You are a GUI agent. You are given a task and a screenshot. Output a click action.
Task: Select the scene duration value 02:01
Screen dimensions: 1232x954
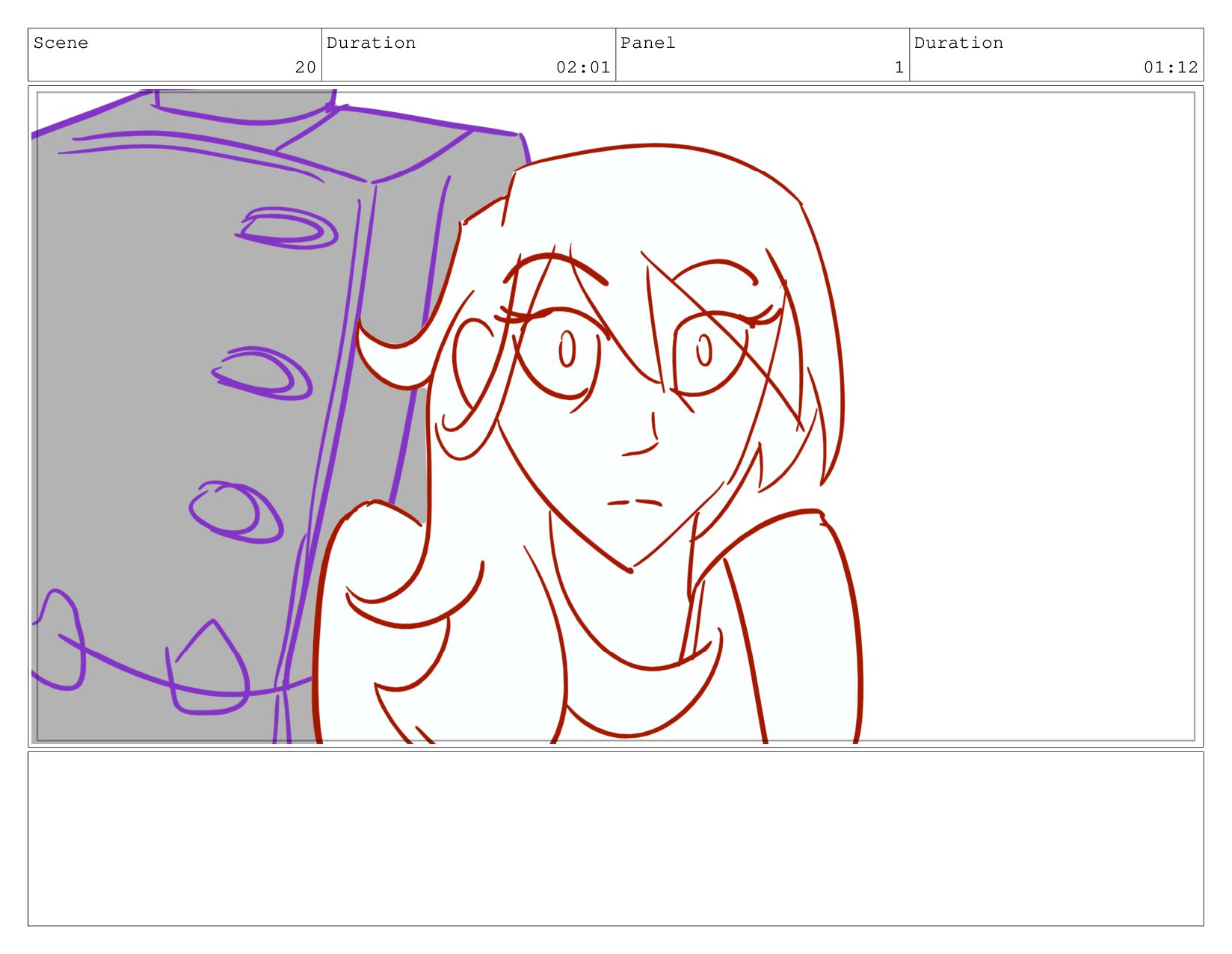coord(583,67)
